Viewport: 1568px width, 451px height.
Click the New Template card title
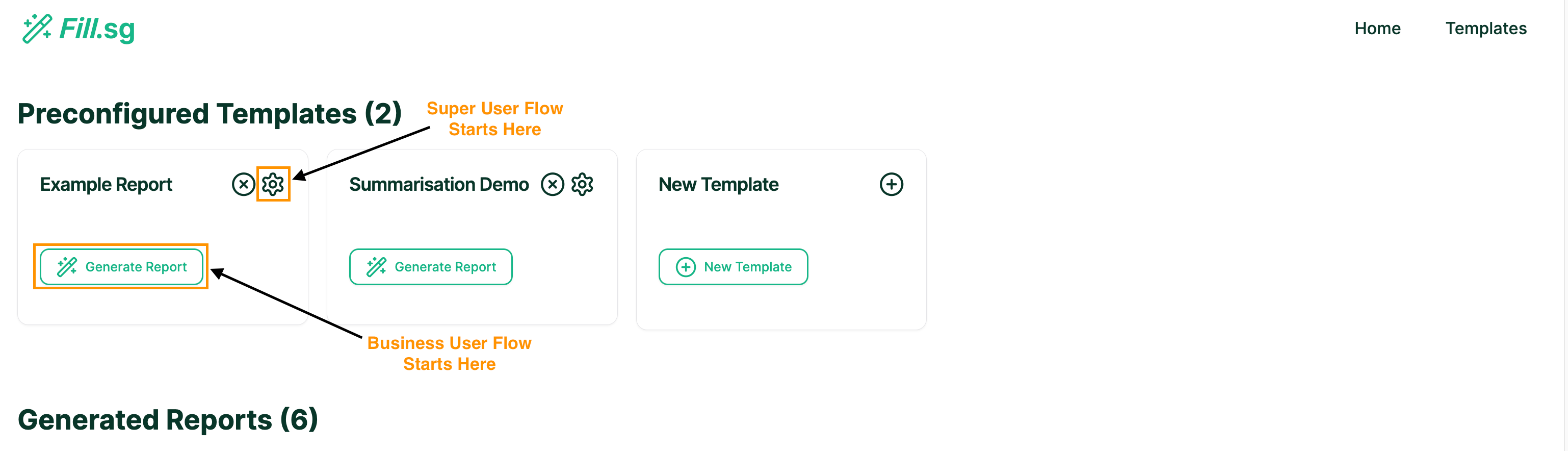[718, 184]
